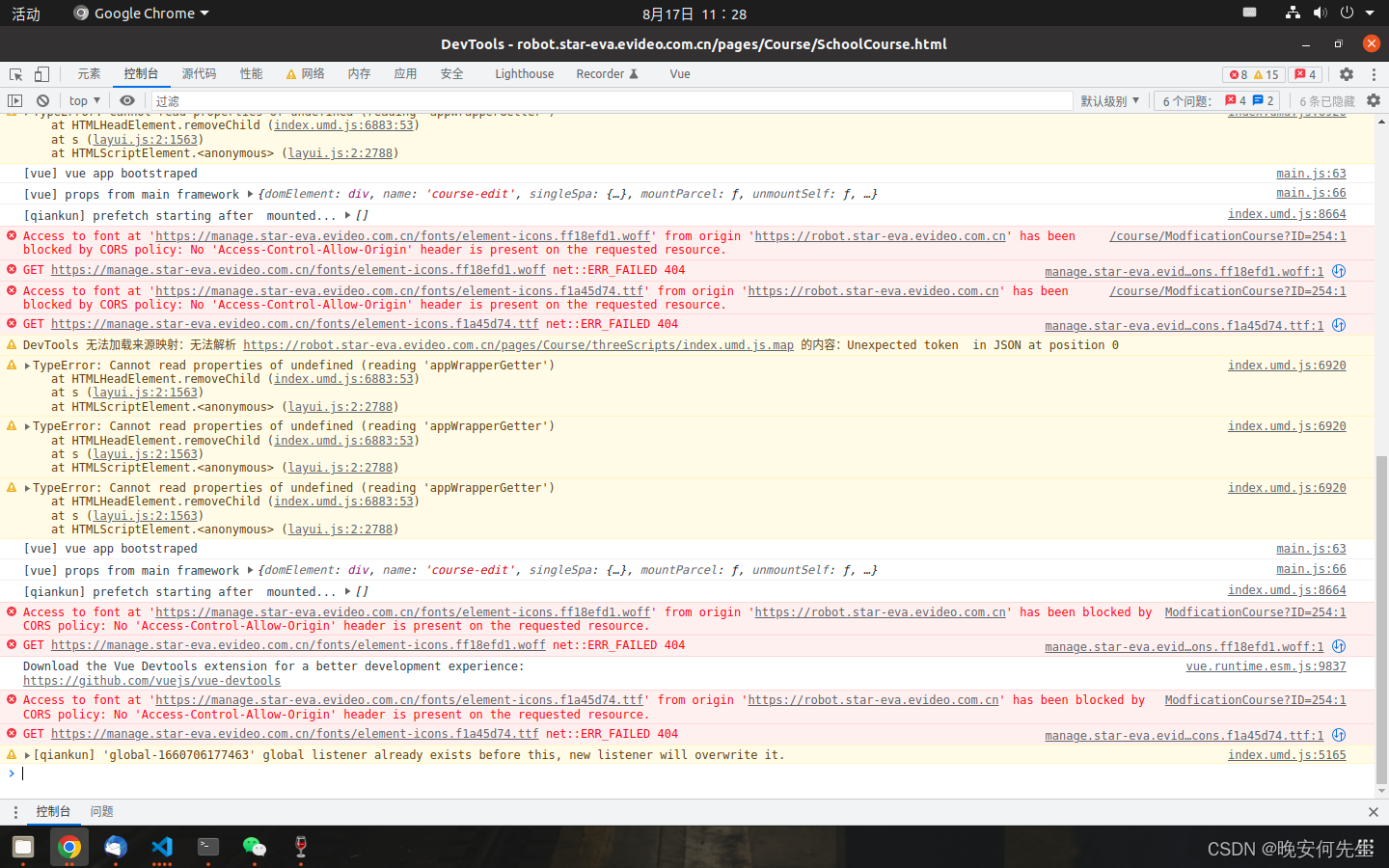Switch to the 元素 tab
Image resolution: width=1389 pixels, height=868 pixels.
[89, 74]
